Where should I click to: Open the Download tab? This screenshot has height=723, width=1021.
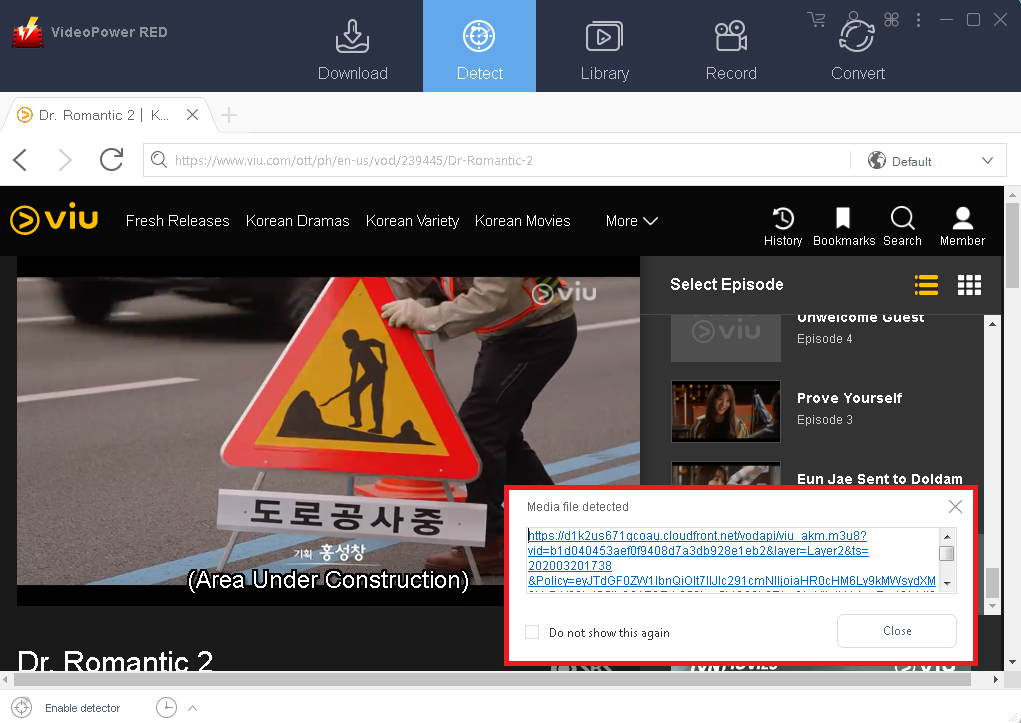(352, 50)
